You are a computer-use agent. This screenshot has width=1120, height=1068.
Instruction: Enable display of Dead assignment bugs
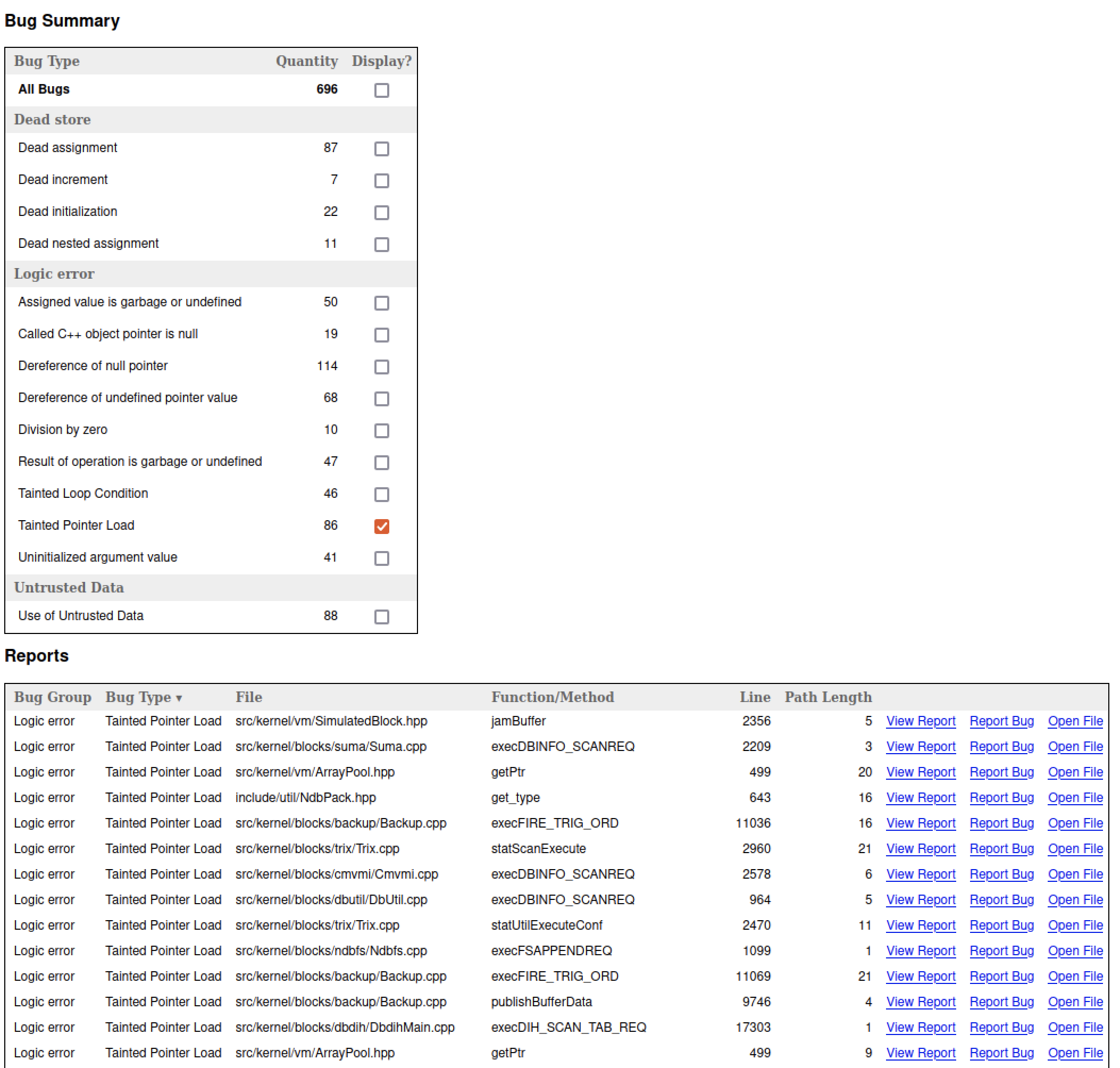381,148
